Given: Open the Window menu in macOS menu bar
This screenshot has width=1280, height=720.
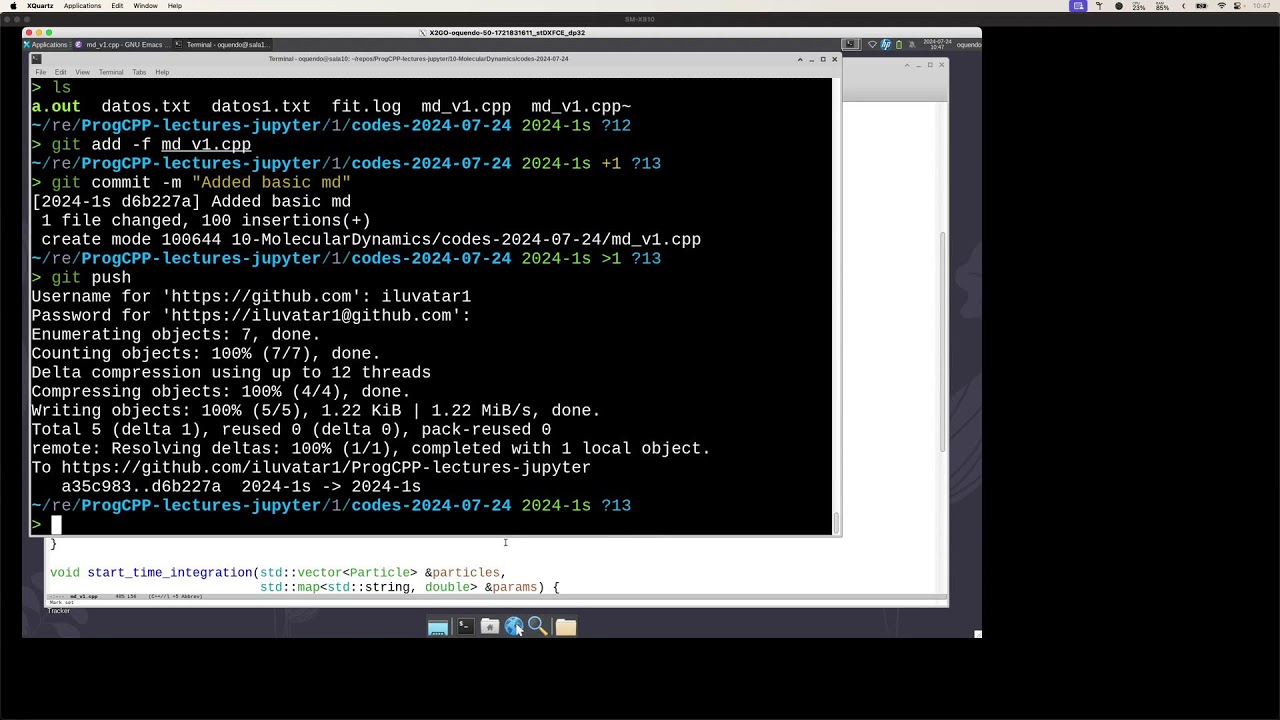Looking at the screenshot, I should coord(145,6).
